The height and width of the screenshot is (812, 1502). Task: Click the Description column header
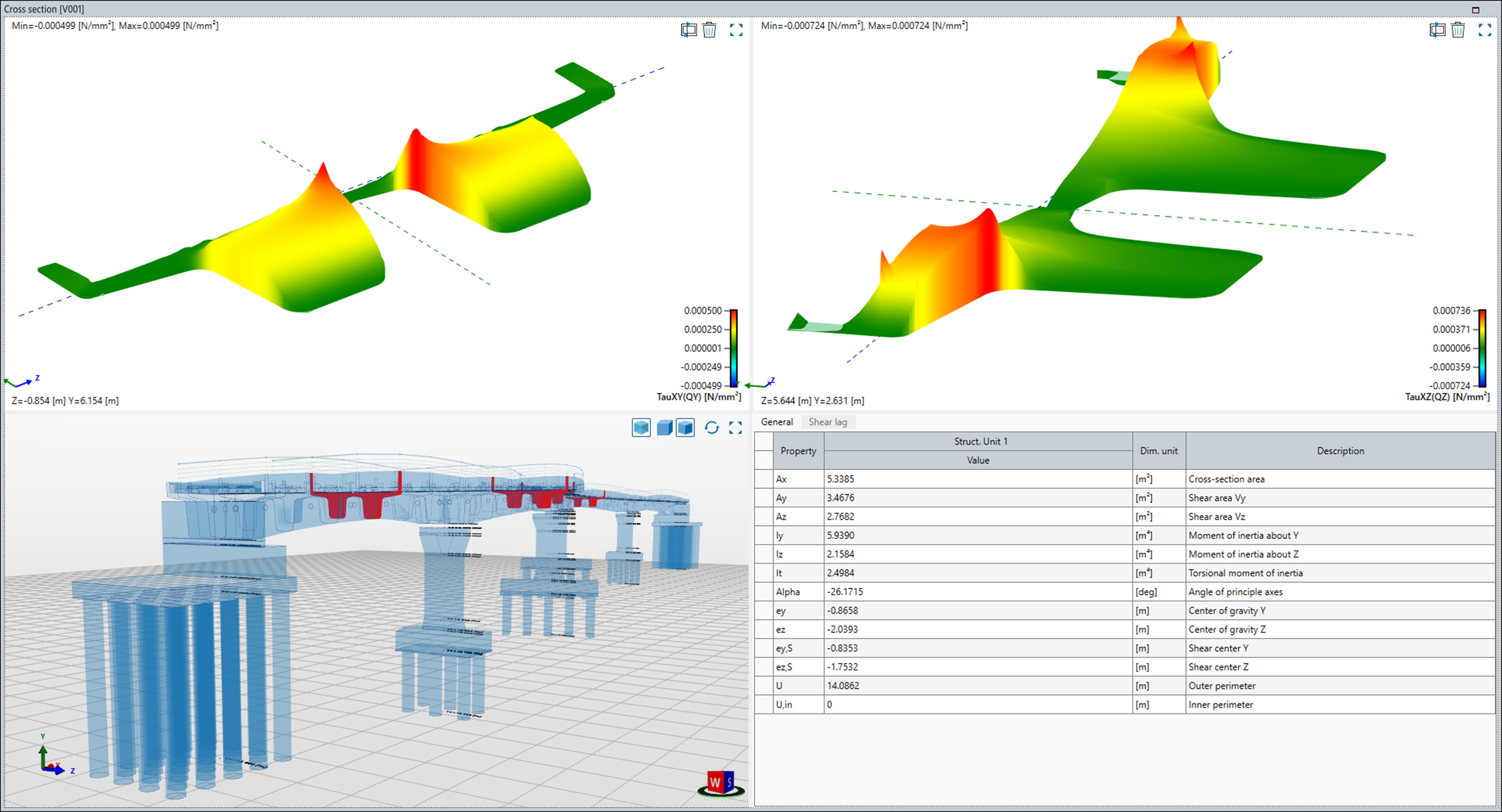(1340, 450)
